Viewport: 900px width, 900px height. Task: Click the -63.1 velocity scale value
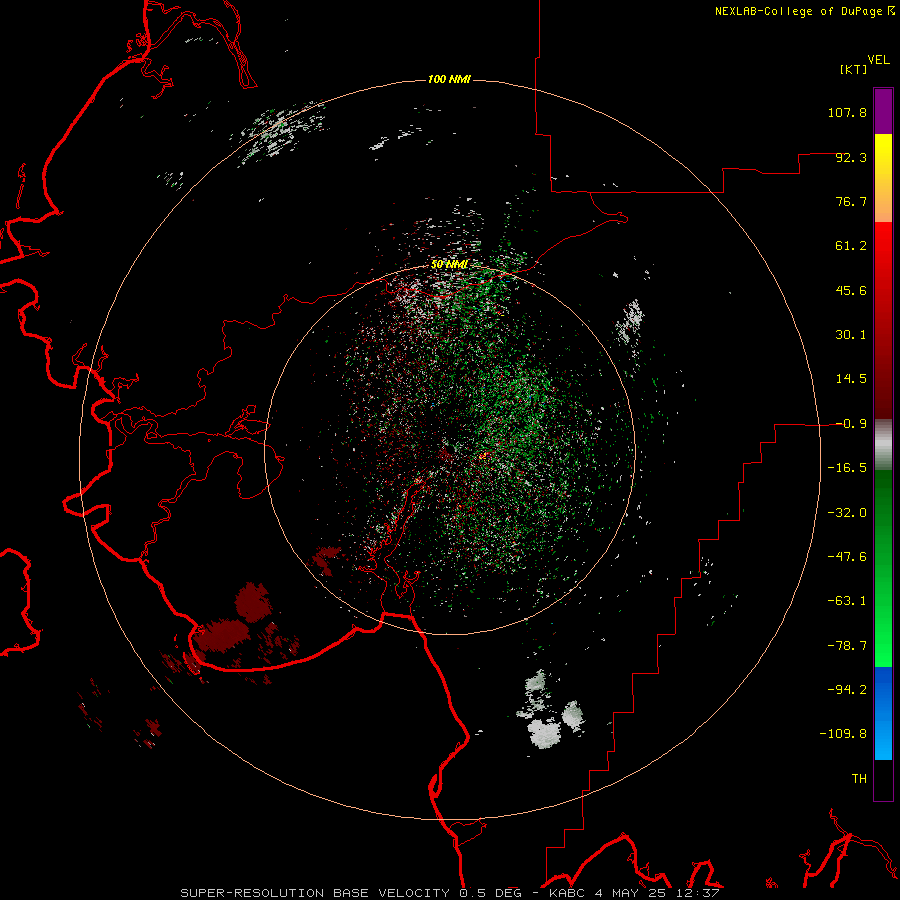[847, 601]
